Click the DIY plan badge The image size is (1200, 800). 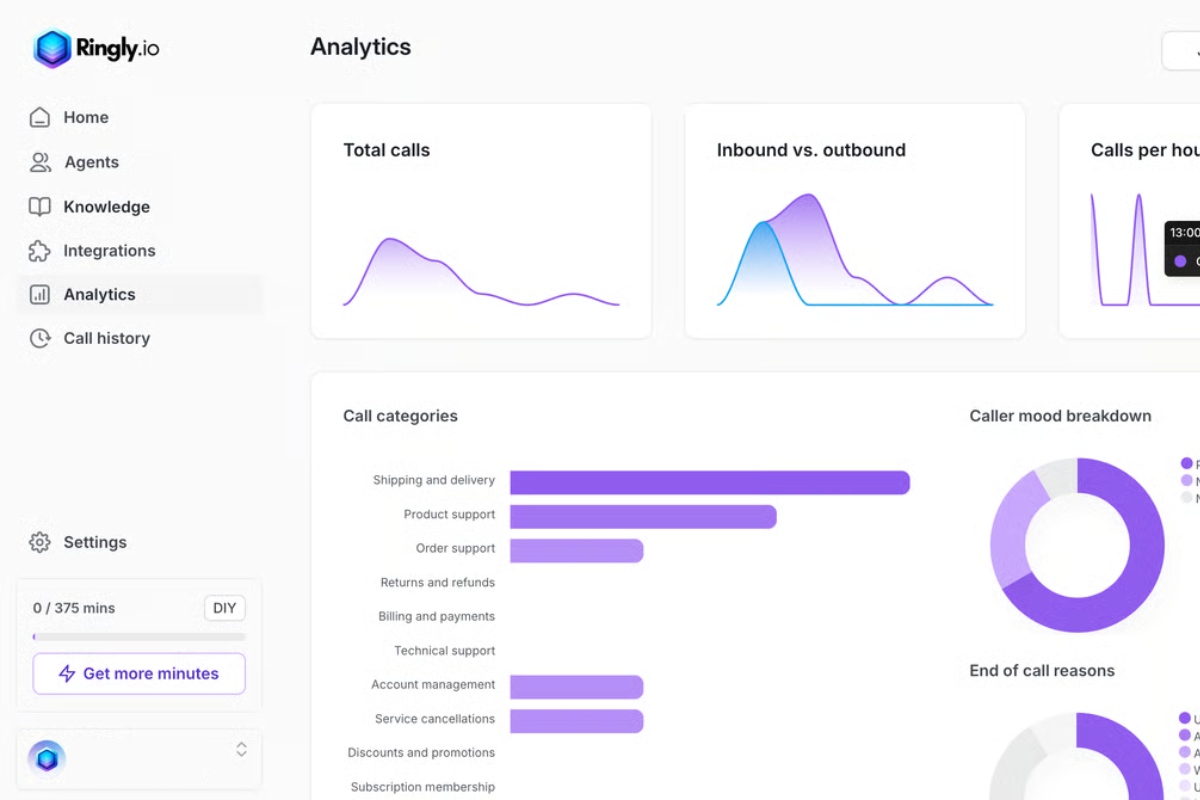[225, 608]
